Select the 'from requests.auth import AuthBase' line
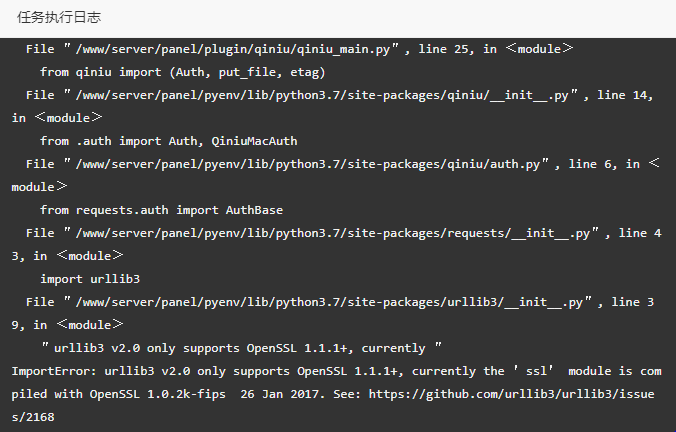The height and width of the screenshot is (432, 676). (162, 210)
